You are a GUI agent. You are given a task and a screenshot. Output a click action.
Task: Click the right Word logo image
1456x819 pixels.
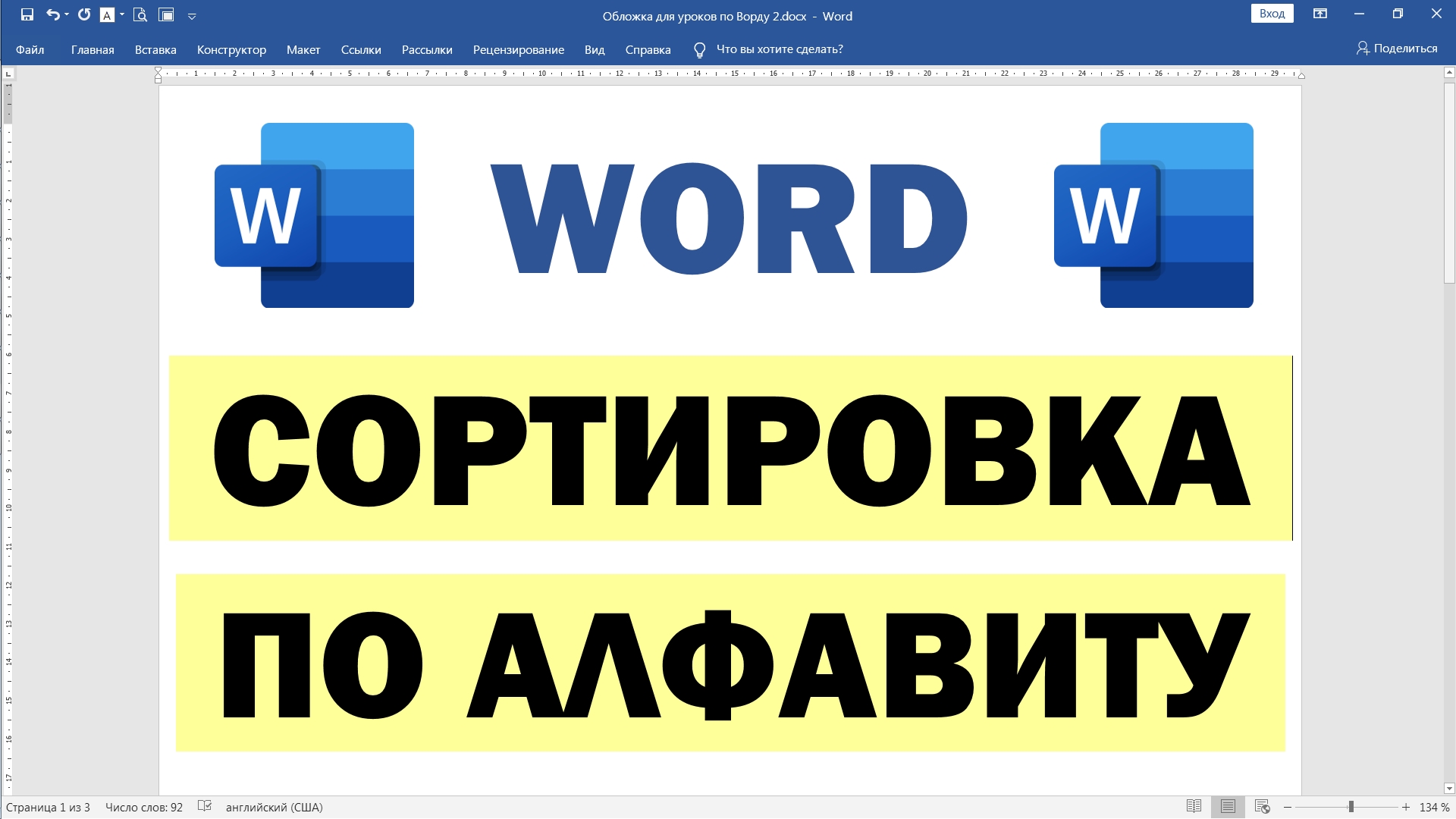(x=1153, y=215)
